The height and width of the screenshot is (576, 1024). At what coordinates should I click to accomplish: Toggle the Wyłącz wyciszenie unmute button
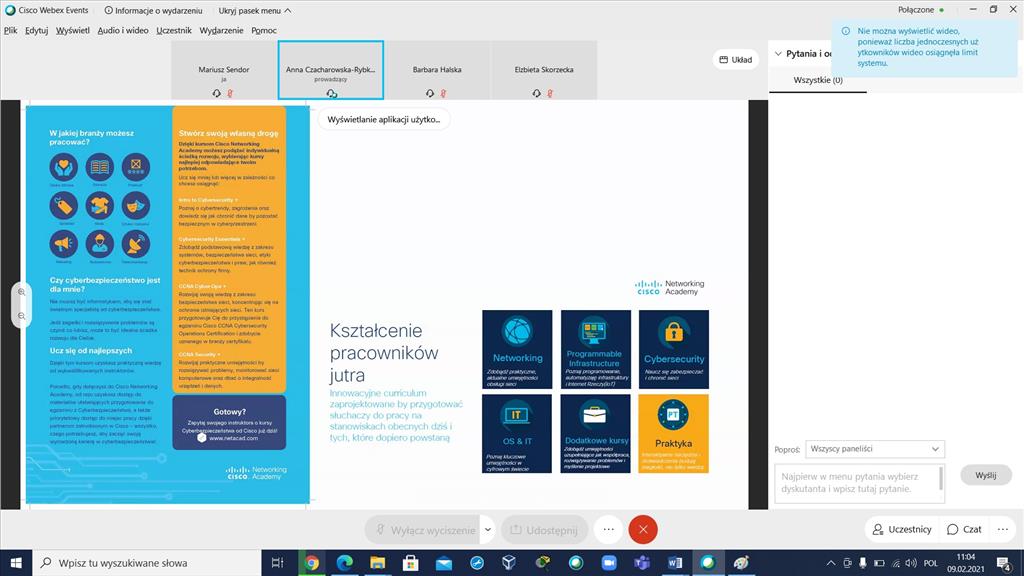tap(424, 530)
